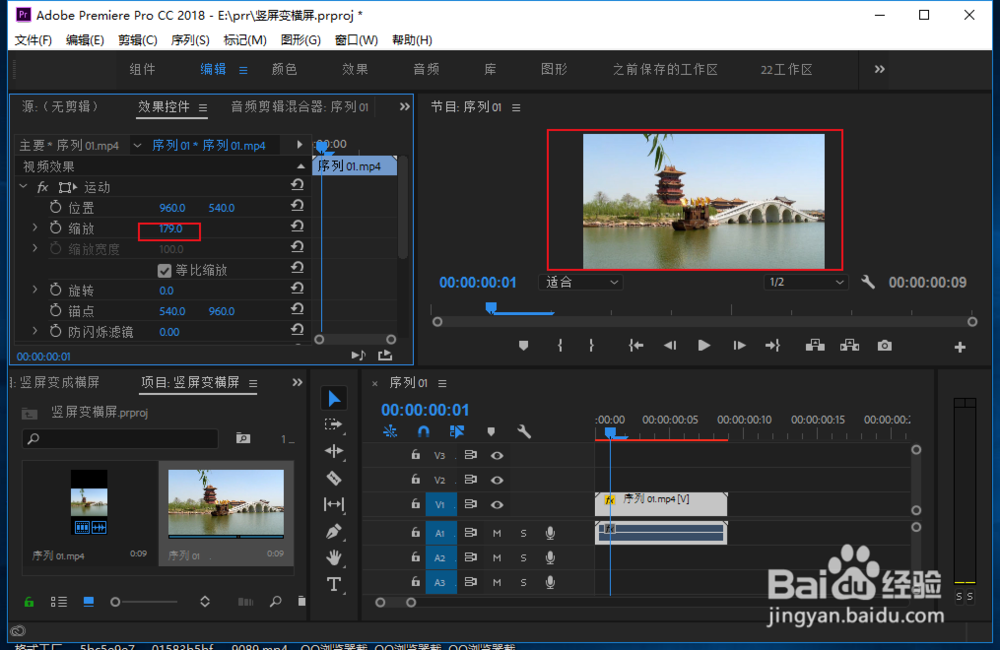
Task: Toggle V3 track visibility eye
Action: (497, 455)
